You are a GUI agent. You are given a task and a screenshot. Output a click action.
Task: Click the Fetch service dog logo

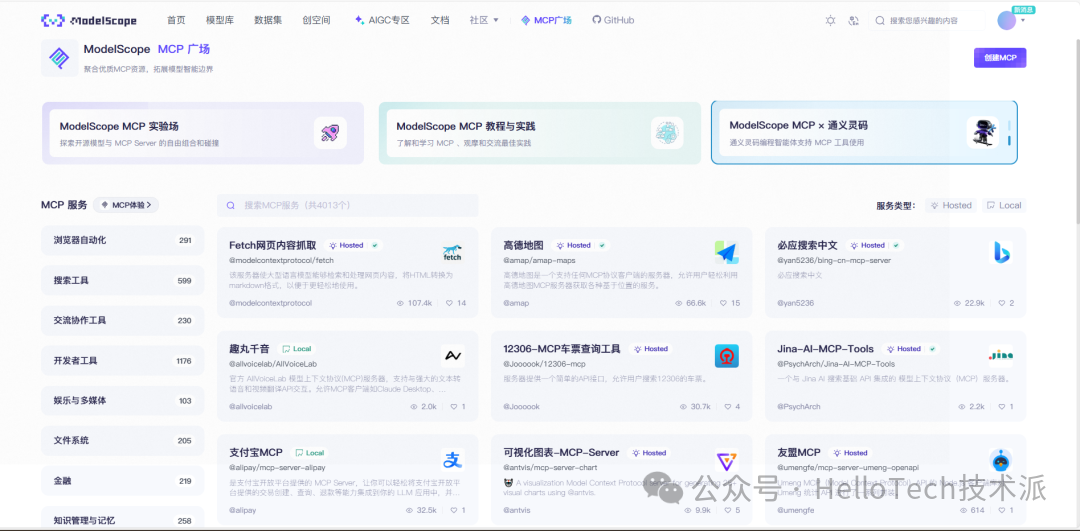pyautogui.click(x=453, y=253)
